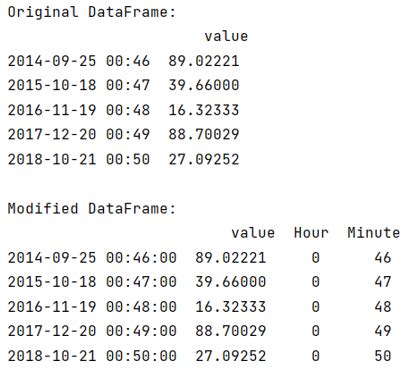Click Minute value 48
Screen dimensions: 408x368
pyautogui.click(x=383, y=307)
